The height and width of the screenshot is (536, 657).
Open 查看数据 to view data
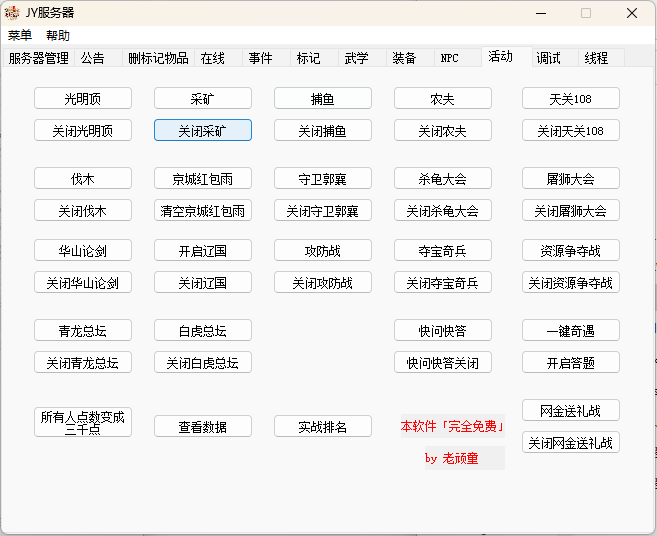pyautogui.click(x=202, y=427)
